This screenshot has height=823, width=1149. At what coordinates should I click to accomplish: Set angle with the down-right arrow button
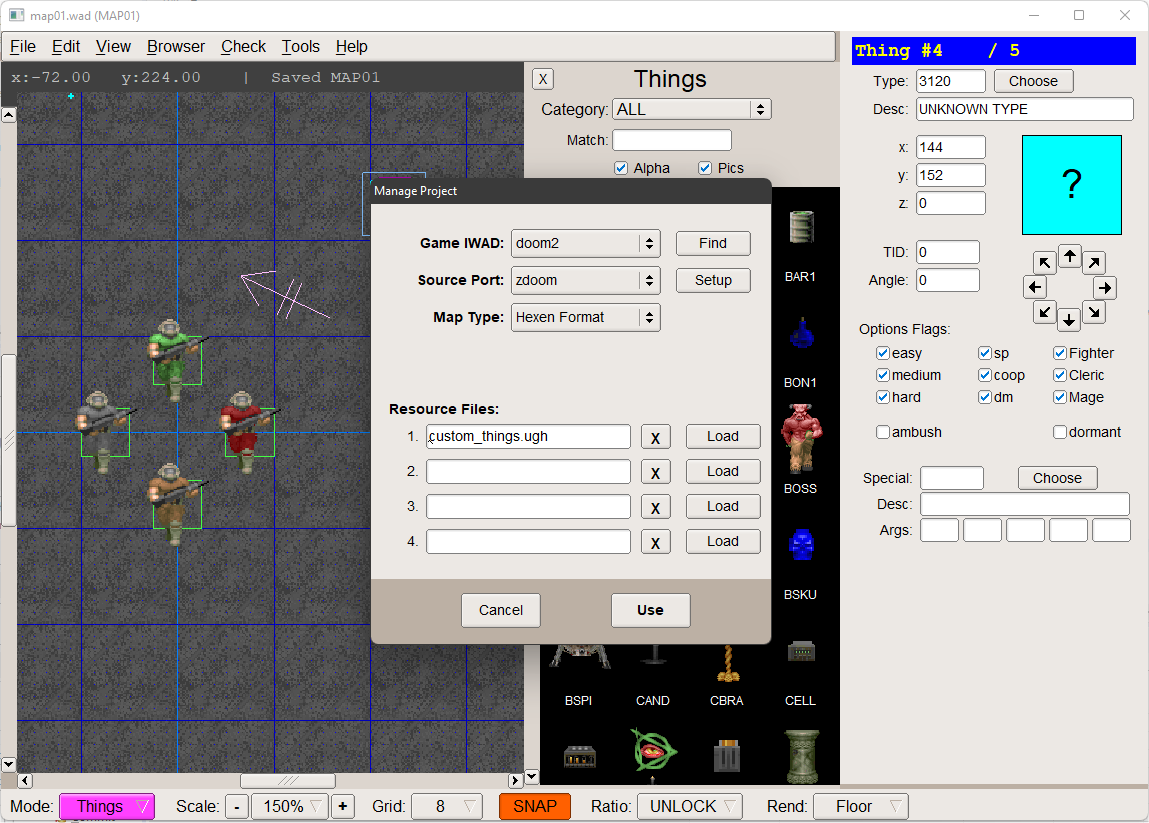point(1094,312)
